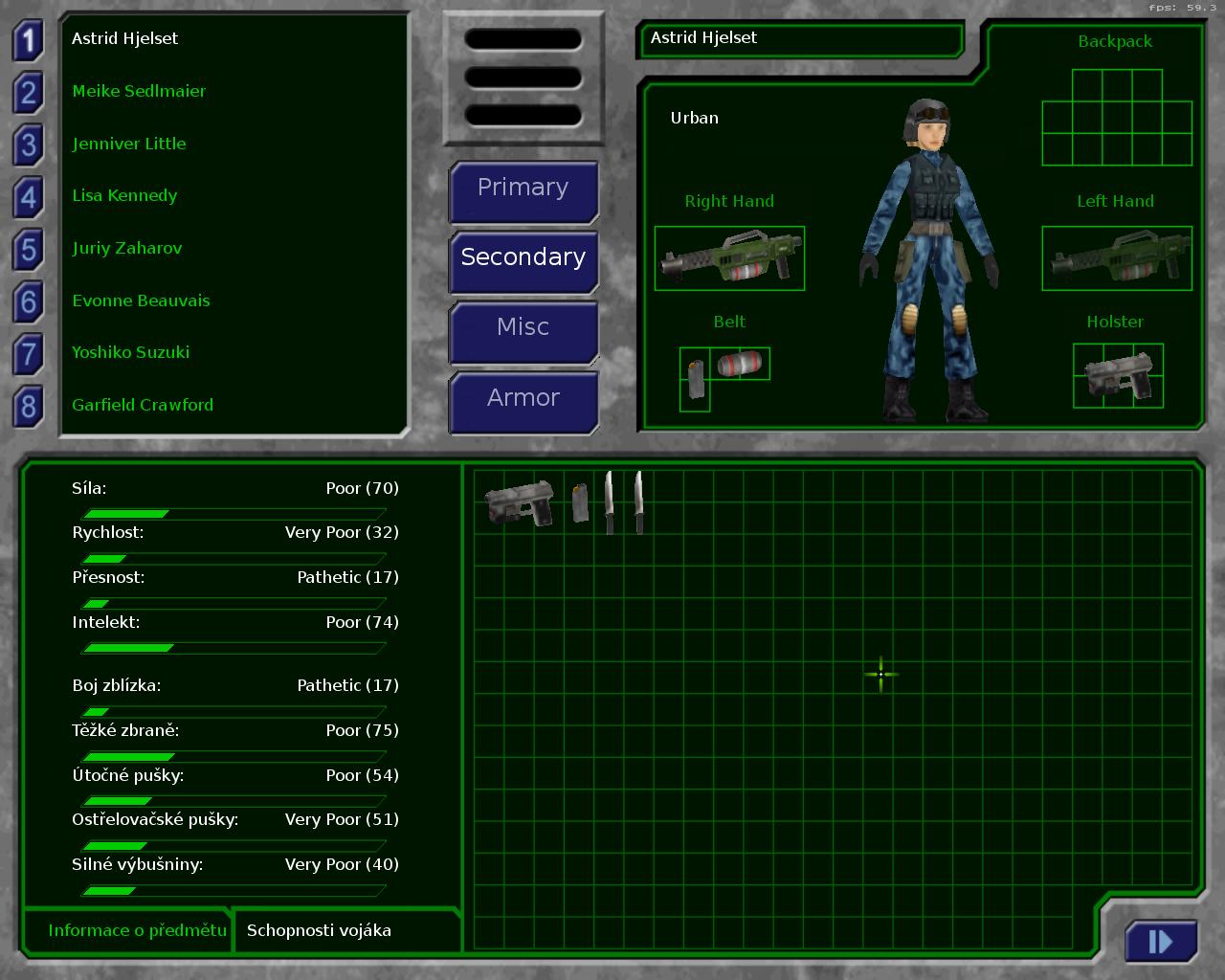Open the Misc items category

[523, 328]
